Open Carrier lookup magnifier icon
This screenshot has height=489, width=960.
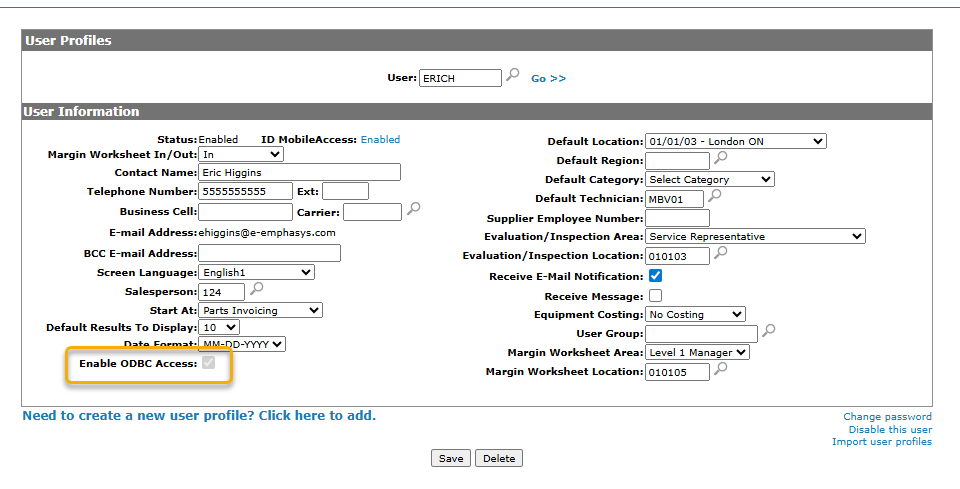click(413, 210)
